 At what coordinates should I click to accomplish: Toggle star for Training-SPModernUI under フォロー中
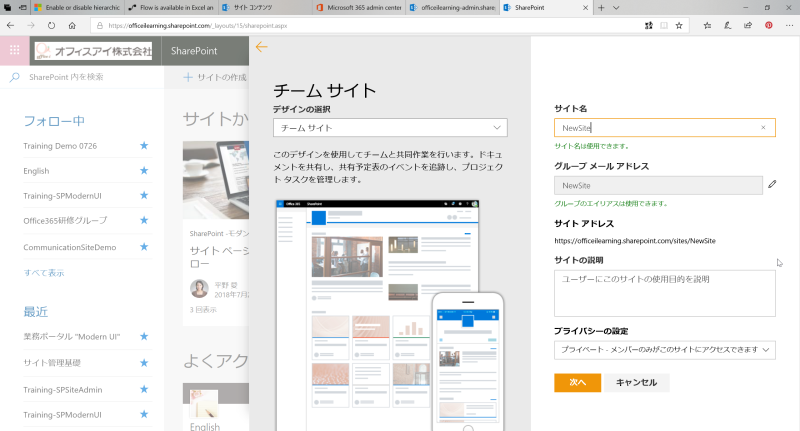(x=144, y=195)
